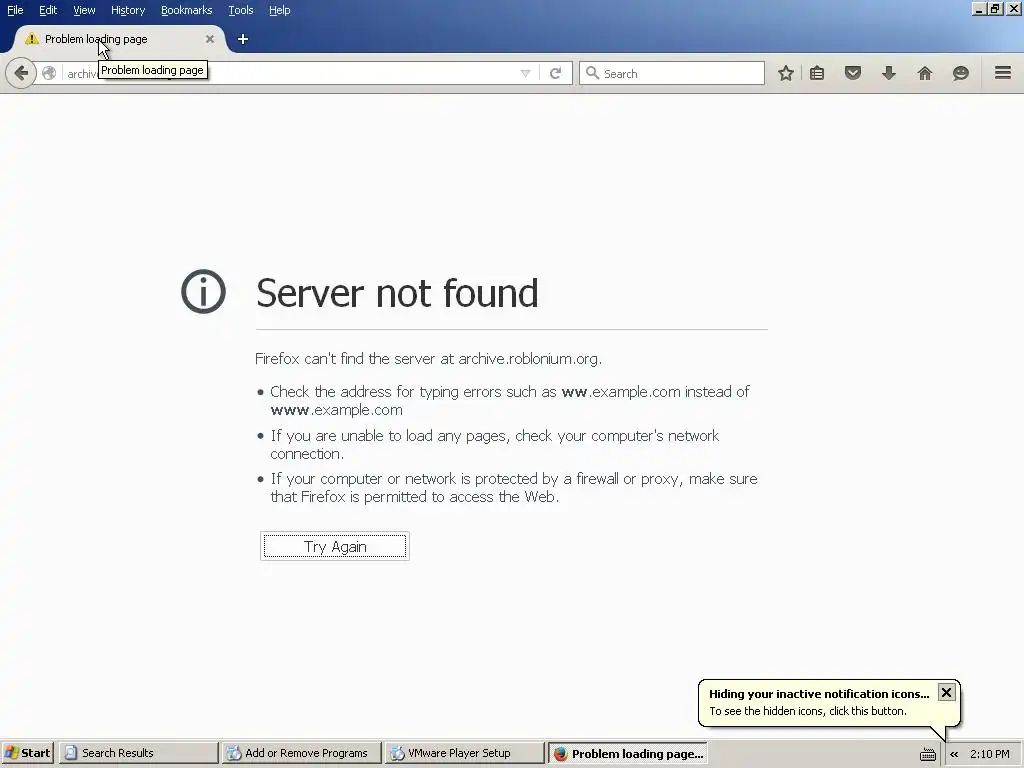Click Firefox Problem loading page taskbar button
Screen dimensions: 1024x768
click(628, 753)
